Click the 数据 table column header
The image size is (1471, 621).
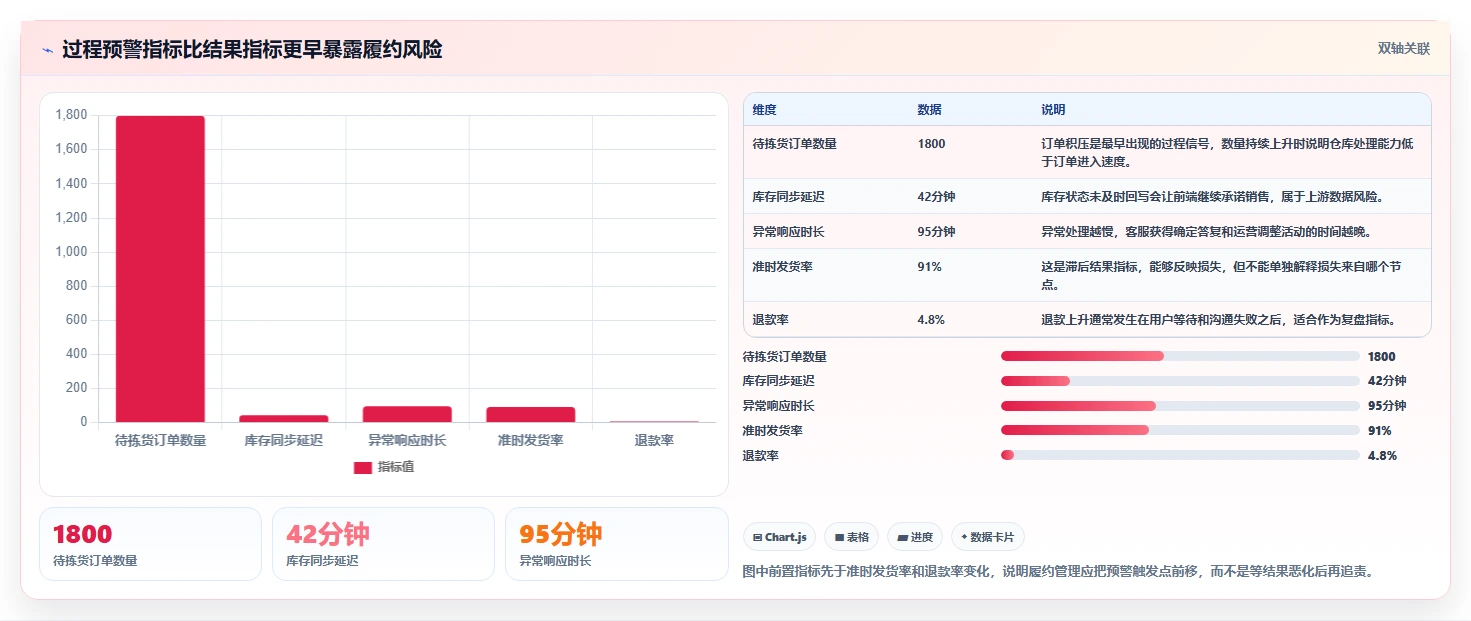(929, 110)
